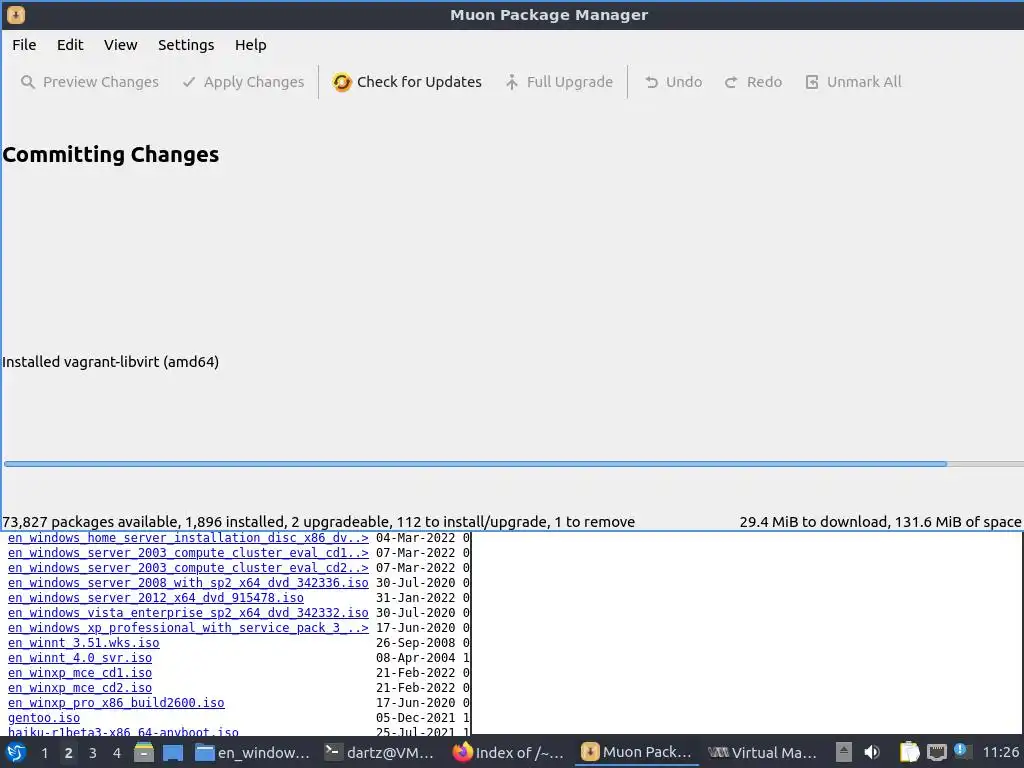Click Check for Updates button

pyautogui.click(x=407, y=82)
